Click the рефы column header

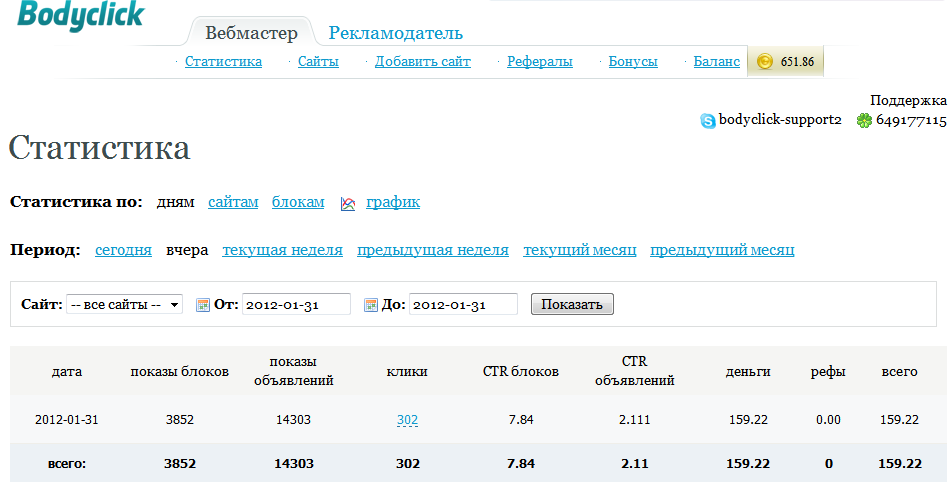pos(828,372)
